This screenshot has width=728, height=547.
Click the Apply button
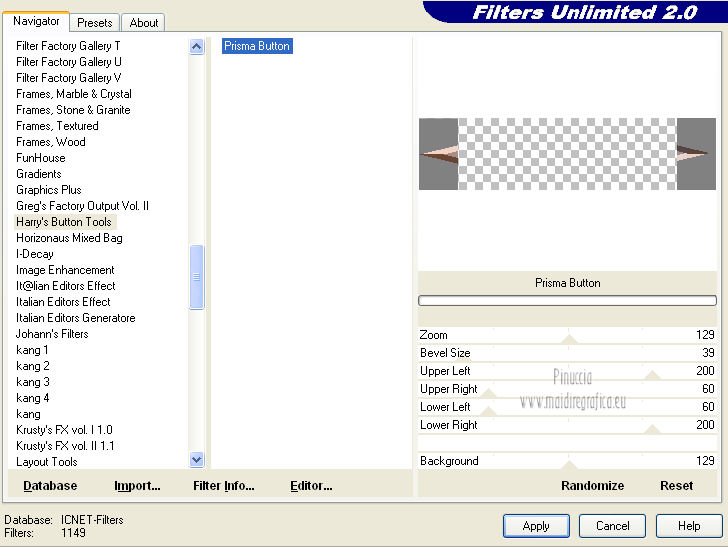536,526
